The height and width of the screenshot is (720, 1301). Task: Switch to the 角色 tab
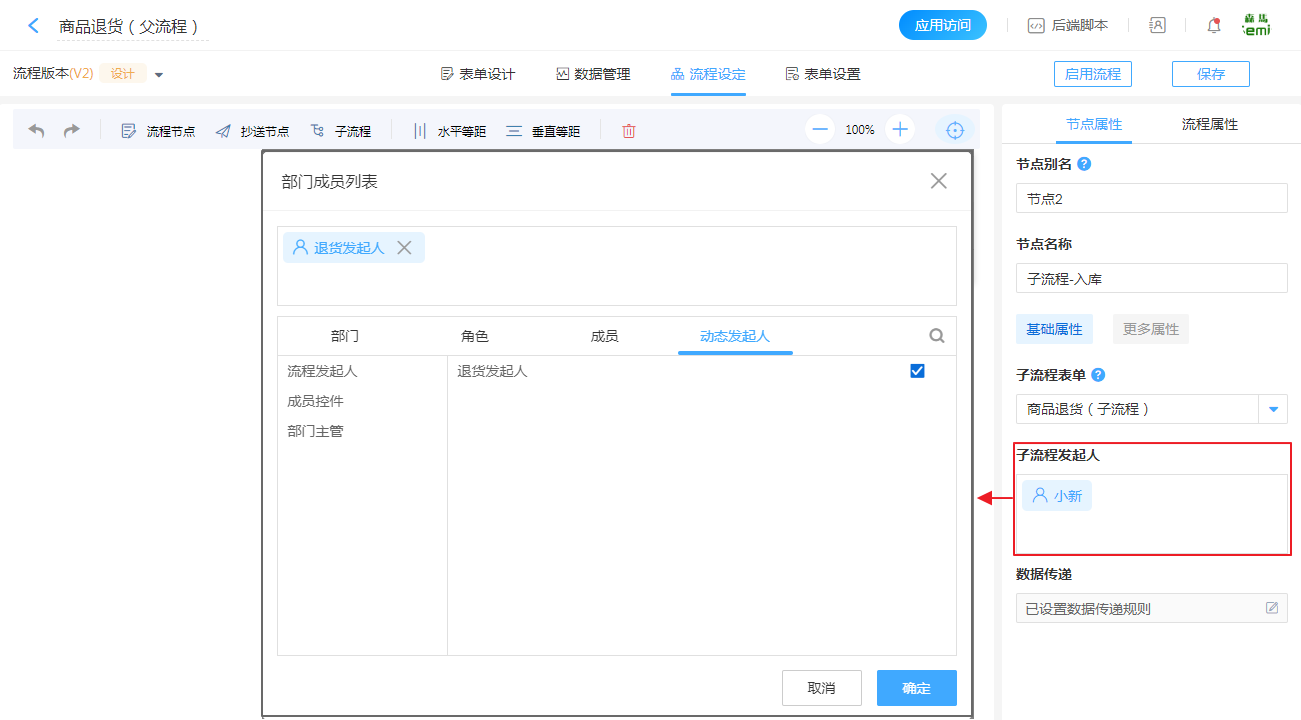point(474,336)
